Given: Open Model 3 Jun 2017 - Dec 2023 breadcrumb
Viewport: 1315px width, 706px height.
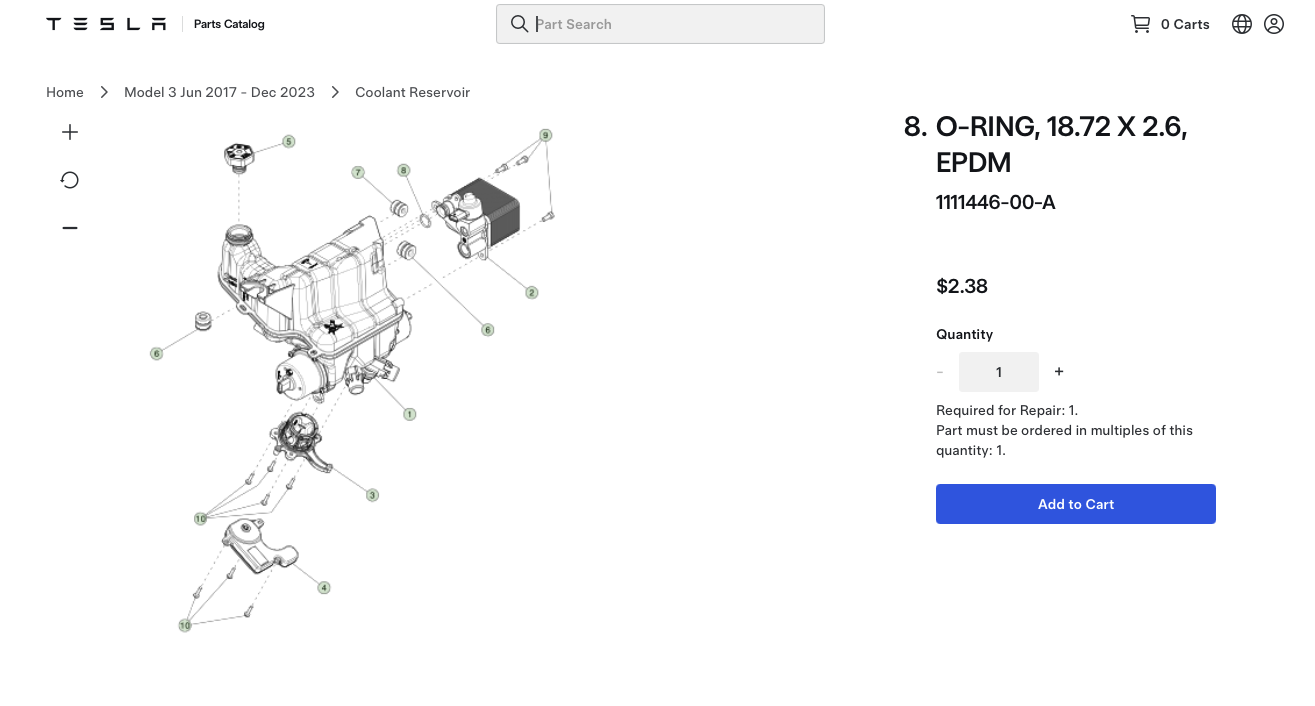Looking at the screenshot, I should click(219, 92).
